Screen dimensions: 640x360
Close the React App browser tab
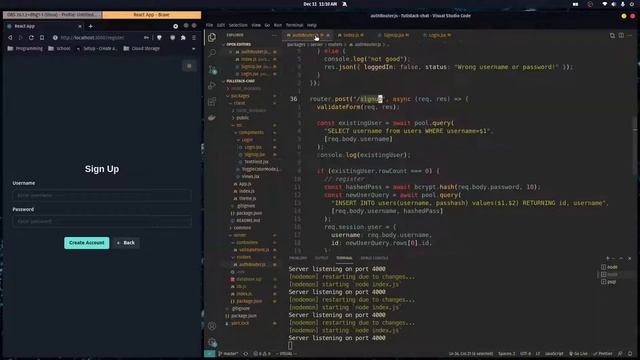click(x=80, y=26)
